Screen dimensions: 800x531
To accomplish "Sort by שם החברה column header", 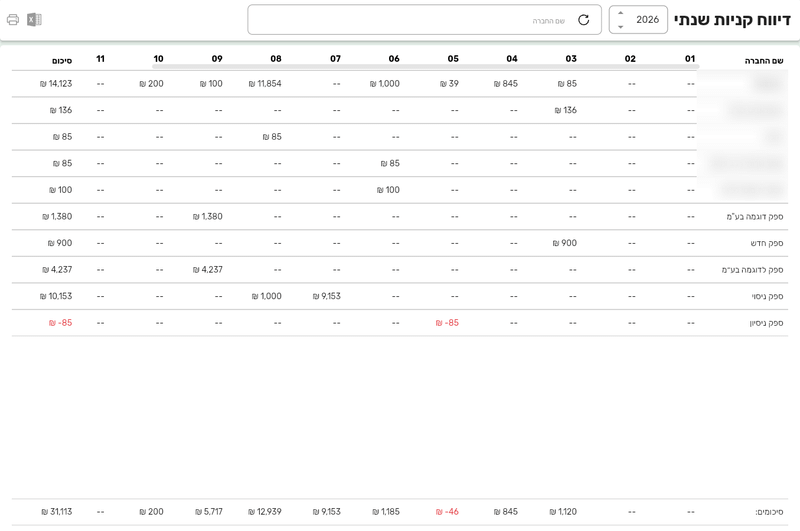I will pyautogui.click(x=764, y=61).
